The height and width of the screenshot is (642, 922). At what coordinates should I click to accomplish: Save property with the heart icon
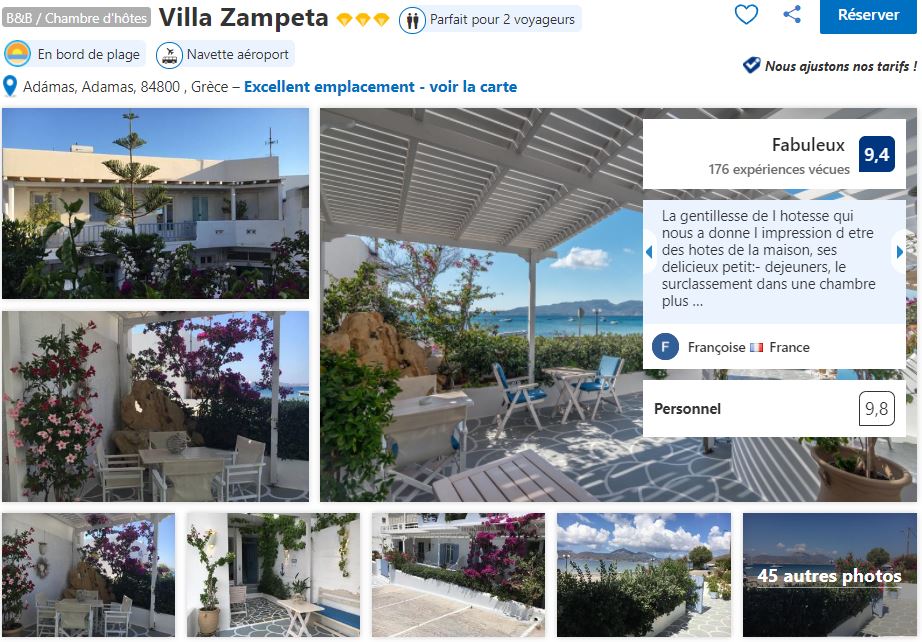click(746, 14)
